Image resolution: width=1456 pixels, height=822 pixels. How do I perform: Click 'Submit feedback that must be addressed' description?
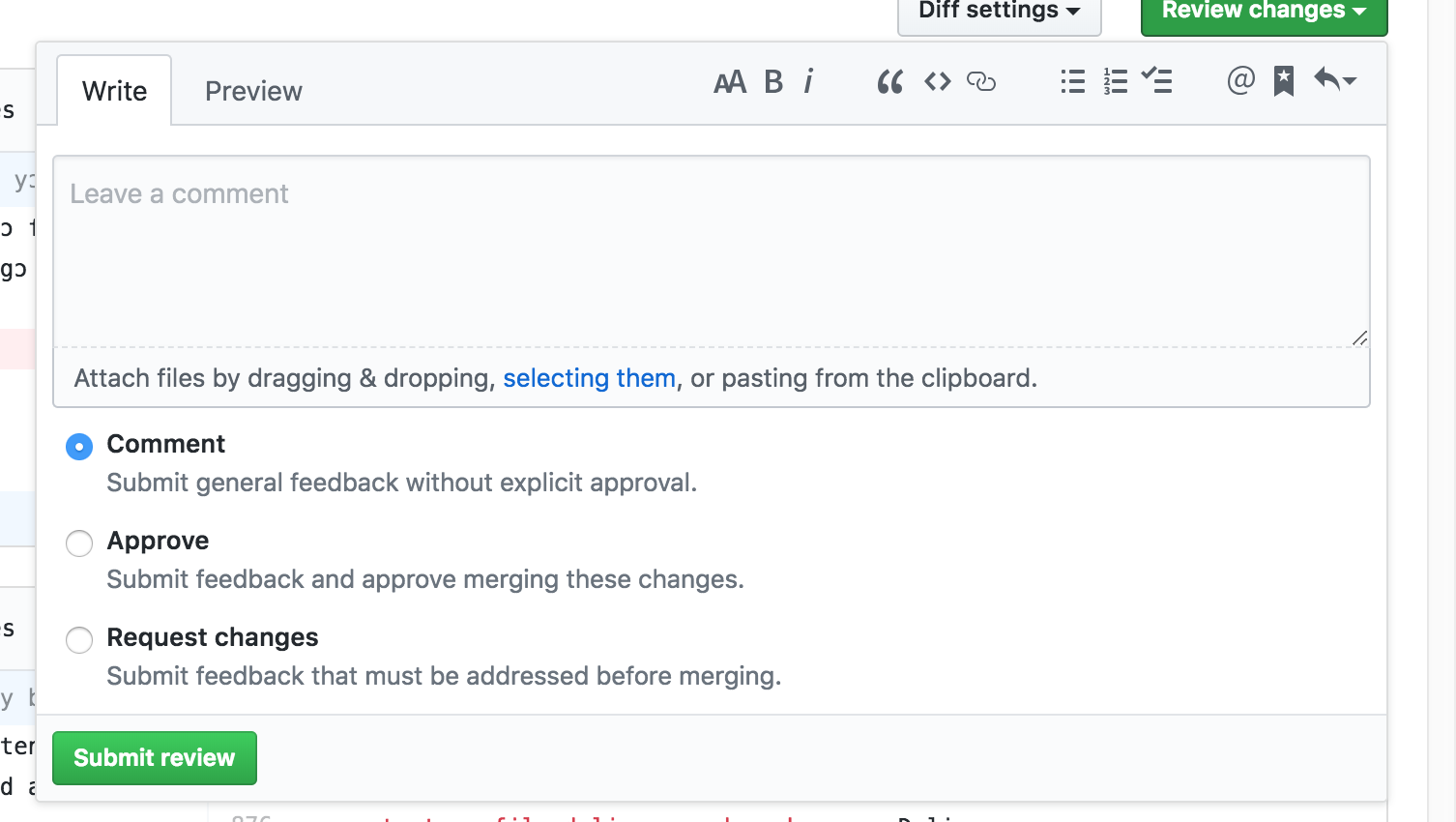click(x=444, y=676)
